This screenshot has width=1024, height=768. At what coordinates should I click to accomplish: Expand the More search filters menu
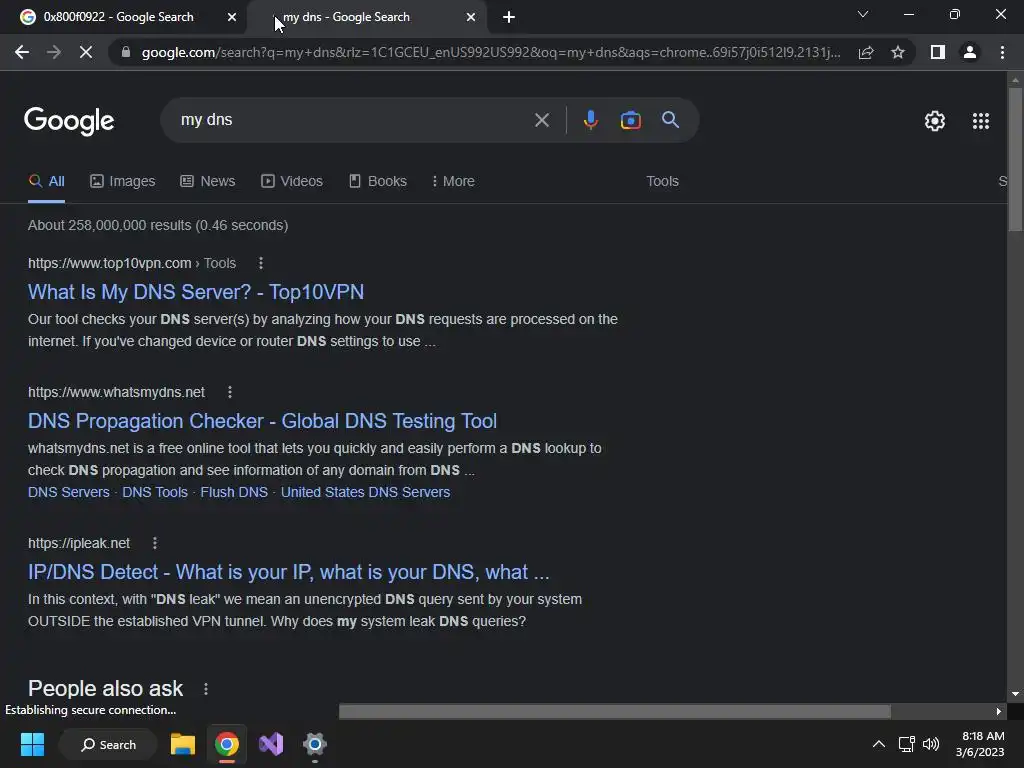click(x=453, y=182)
